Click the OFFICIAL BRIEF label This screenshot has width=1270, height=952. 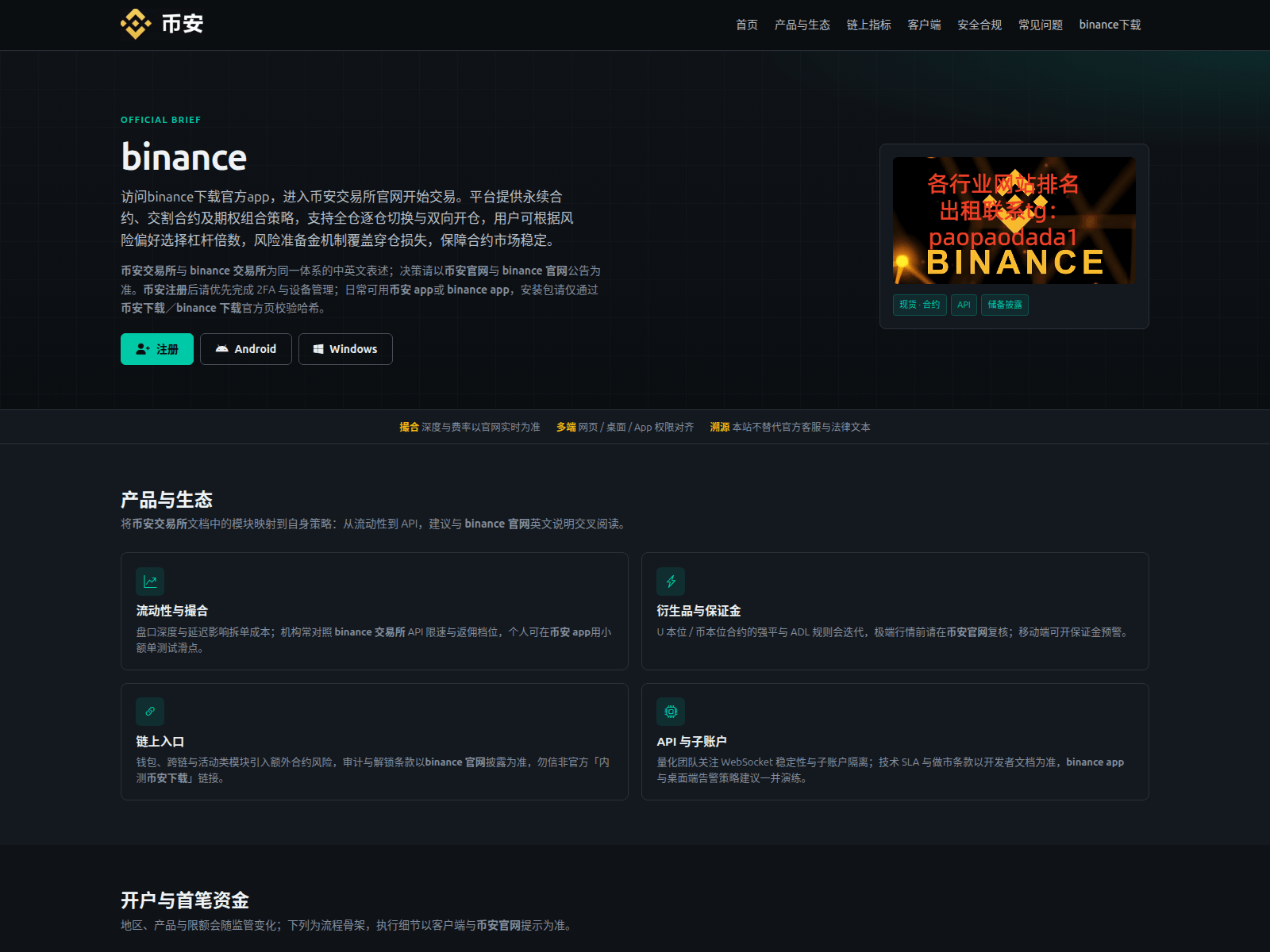click(161, 120)
